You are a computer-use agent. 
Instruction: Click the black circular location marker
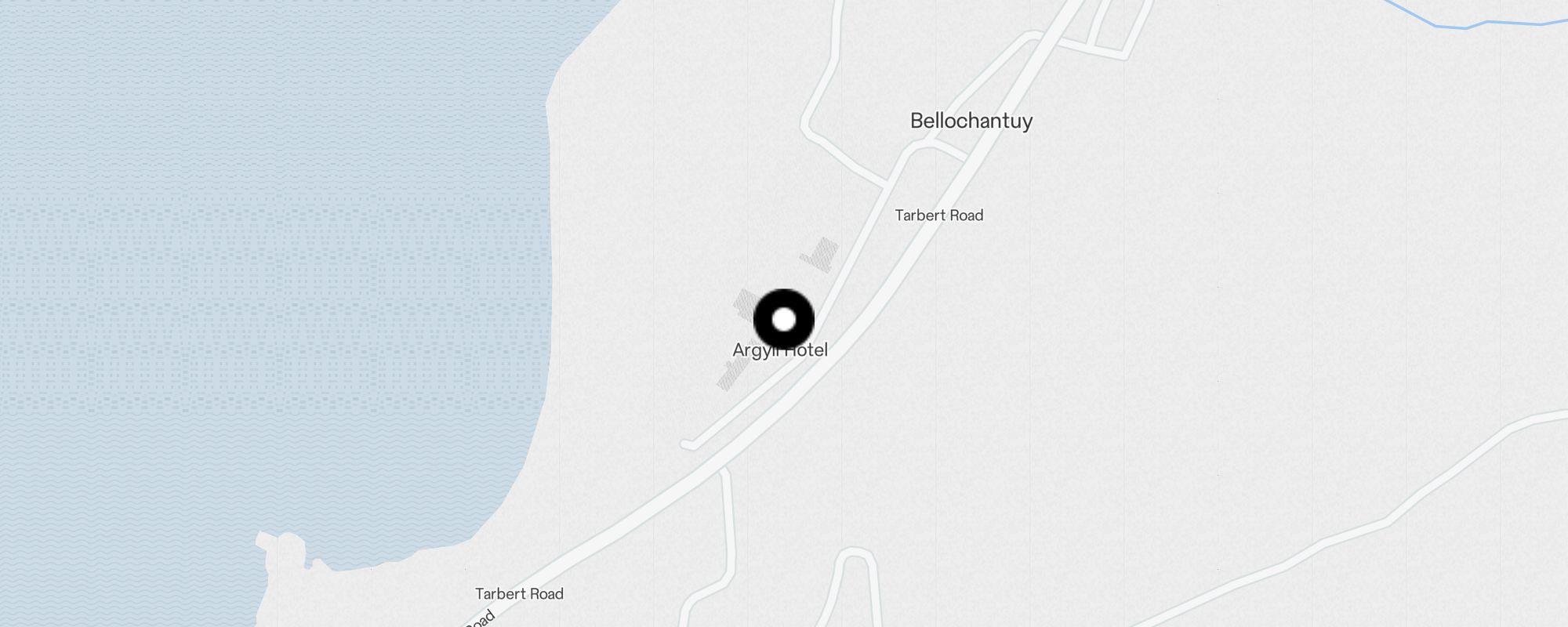click(x=784, y=320)
